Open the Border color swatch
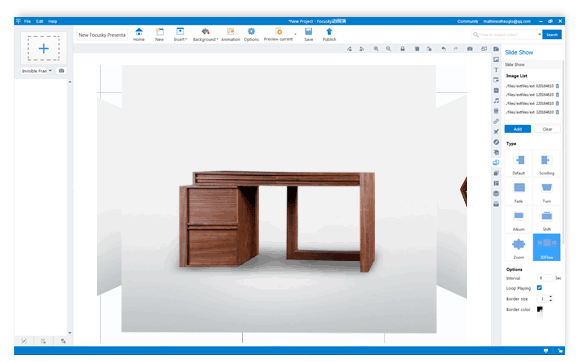 (x=540, y=309)
